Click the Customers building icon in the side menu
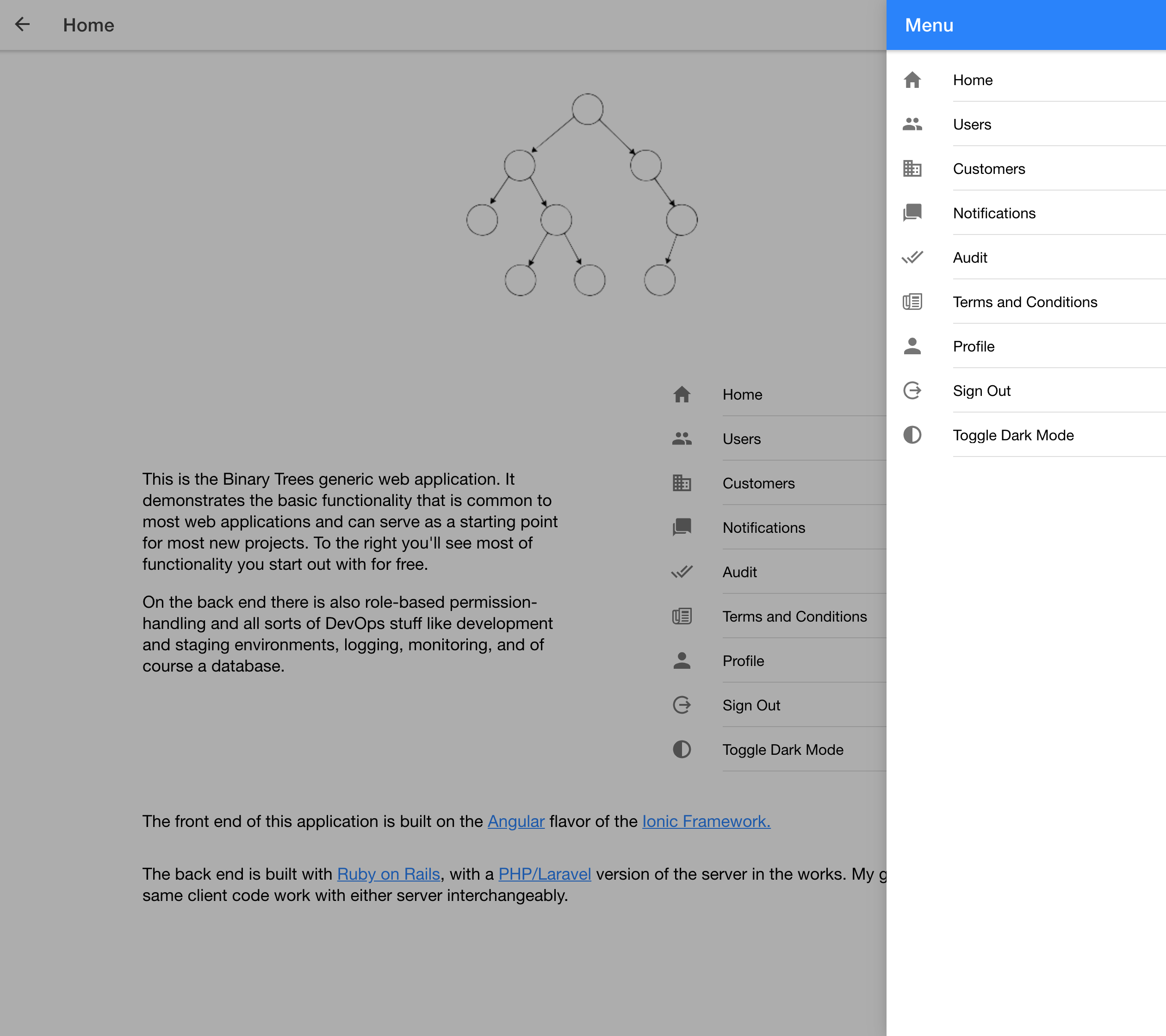Screen dimensions: 1166x1036 pyautogui.click(x=912, y=169)
